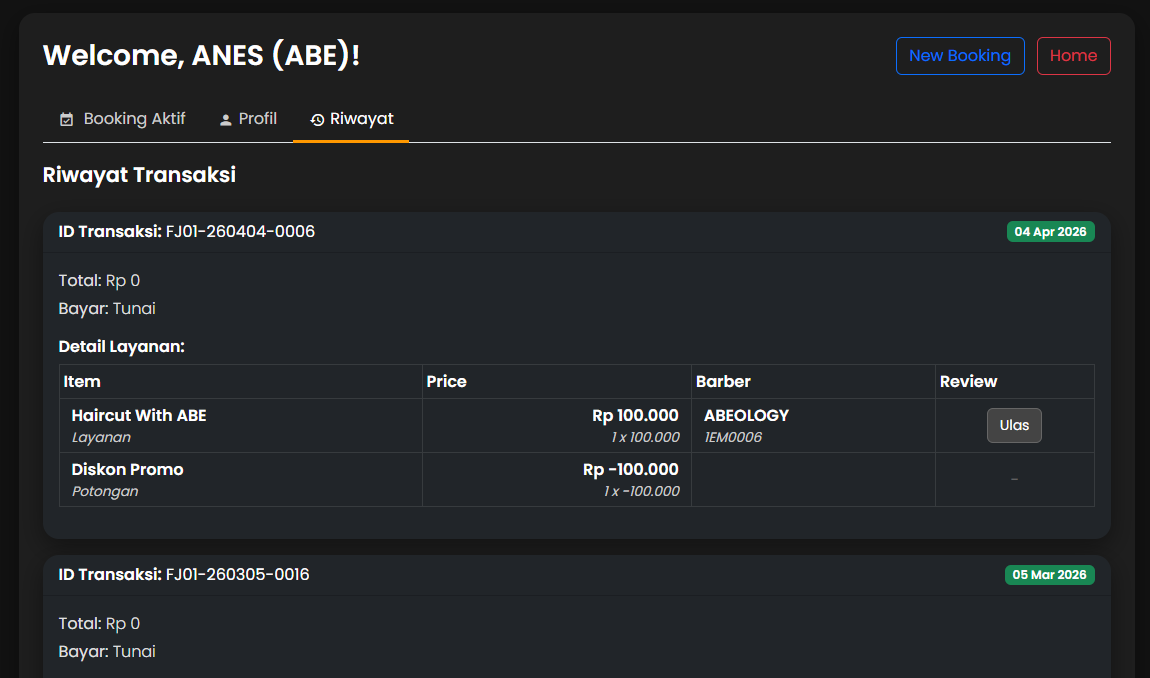The height and width of the screenshot is (678, 1150).
Task: Go to Home page
Action: tap(1074, 56)
